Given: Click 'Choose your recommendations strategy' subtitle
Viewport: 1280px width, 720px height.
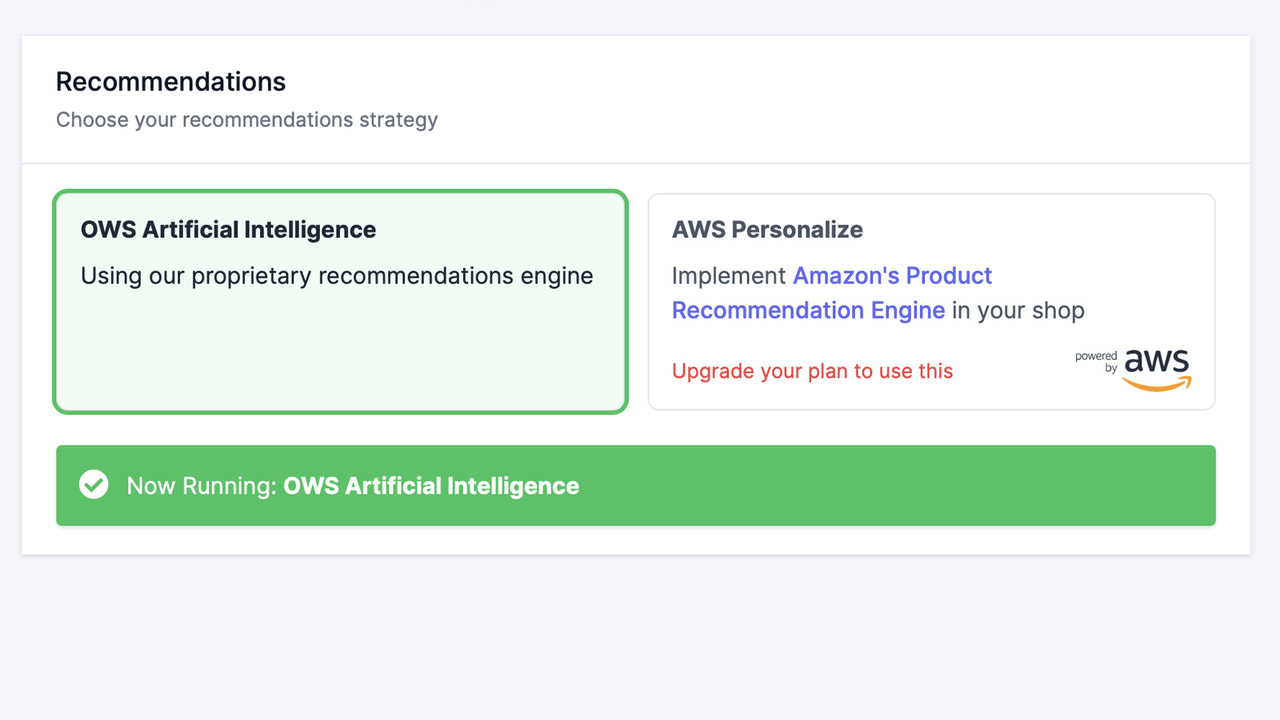Looking at the screenshot, I should [247, 119].
